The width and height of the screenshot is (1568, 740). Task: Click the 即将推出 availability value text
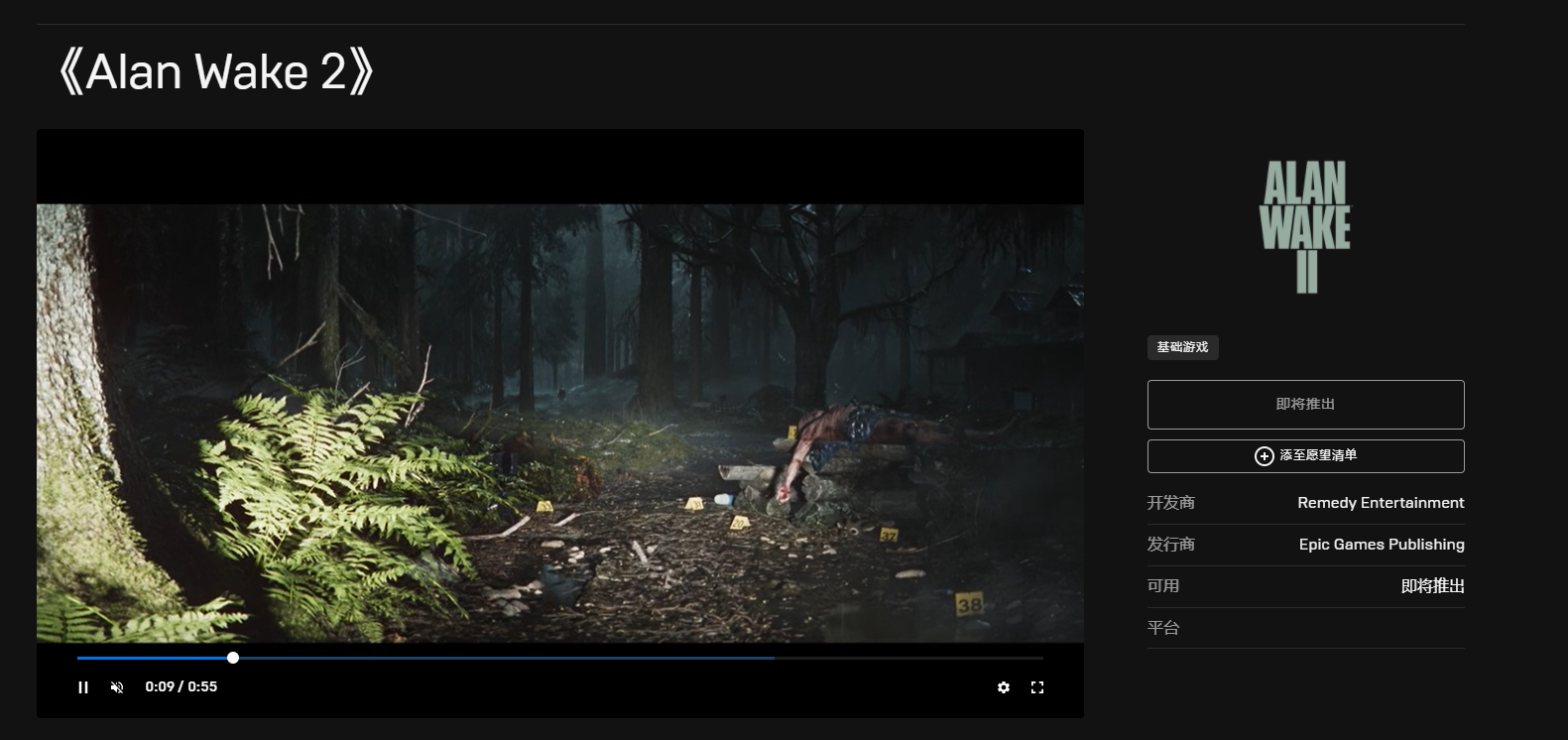[x=1432, y=586]
